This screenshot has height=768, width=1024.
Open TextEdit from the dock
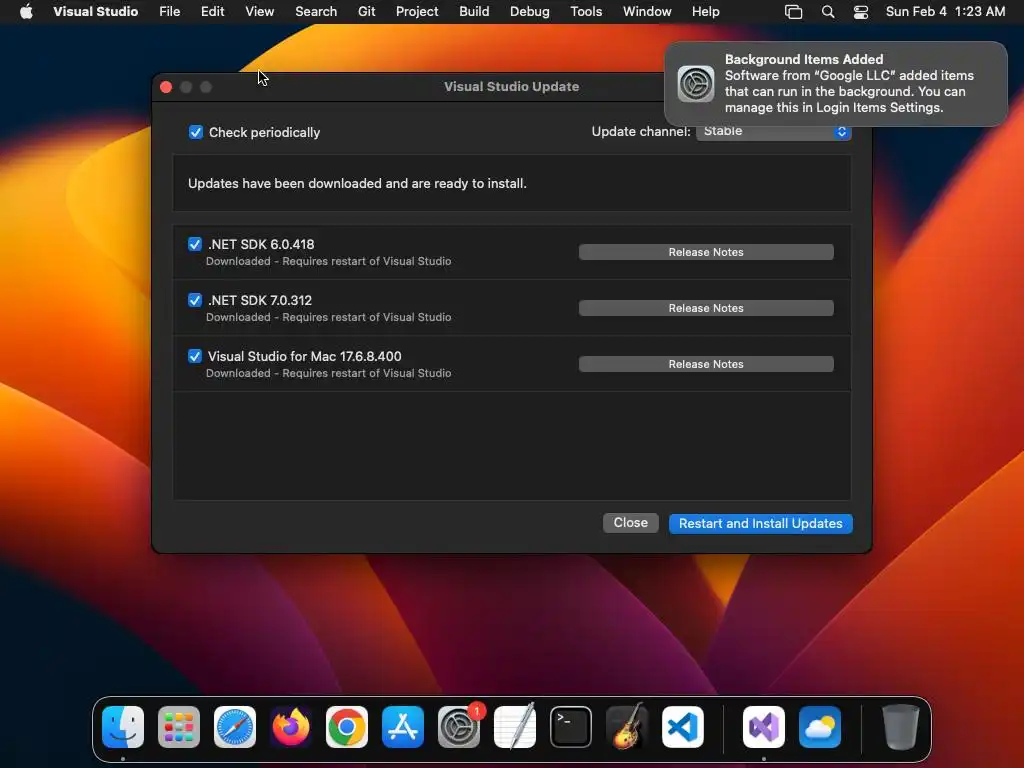[515, 726]
